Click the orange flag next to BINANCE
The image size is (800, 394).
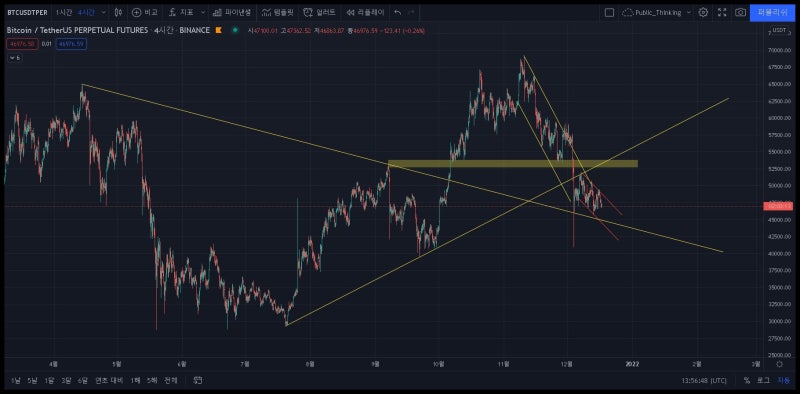(x=218, y=31)
